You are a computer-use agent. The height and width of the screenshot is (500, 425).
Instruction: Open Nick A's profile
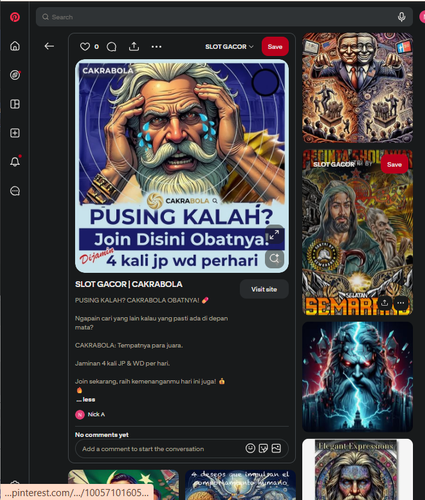(x=96, y=414)
